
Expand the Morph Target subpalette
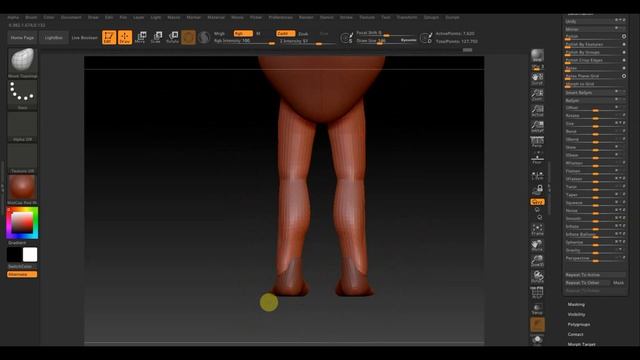(581, 344)
